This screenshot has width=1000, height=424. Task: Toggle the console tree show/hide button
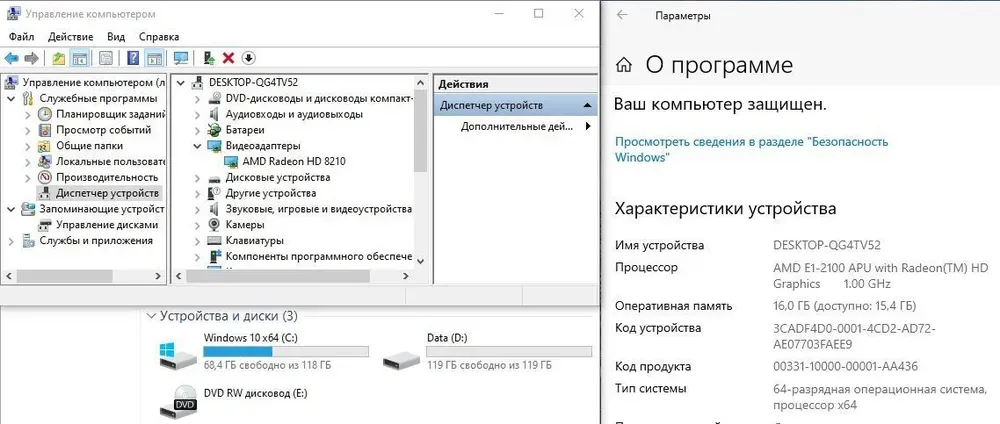click(80, 58)
